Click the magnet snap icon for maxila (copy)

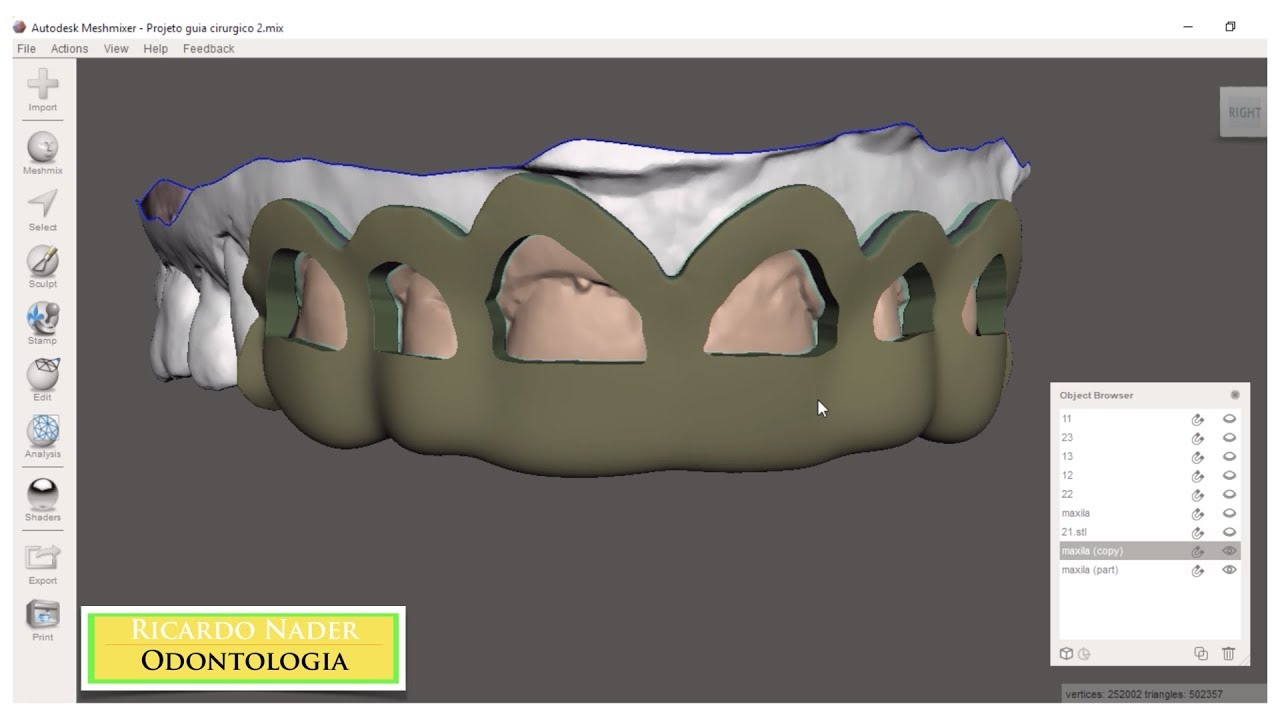1198,552
